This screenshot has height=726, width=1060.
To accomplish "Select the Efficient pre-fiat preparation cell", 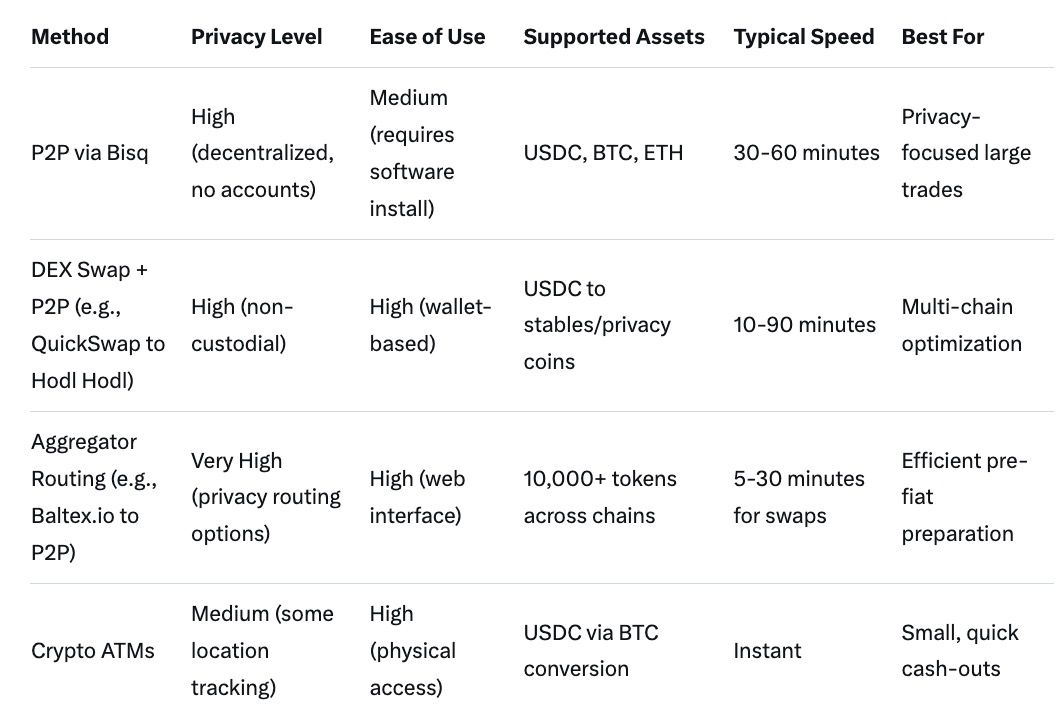I will coord(964,497).
